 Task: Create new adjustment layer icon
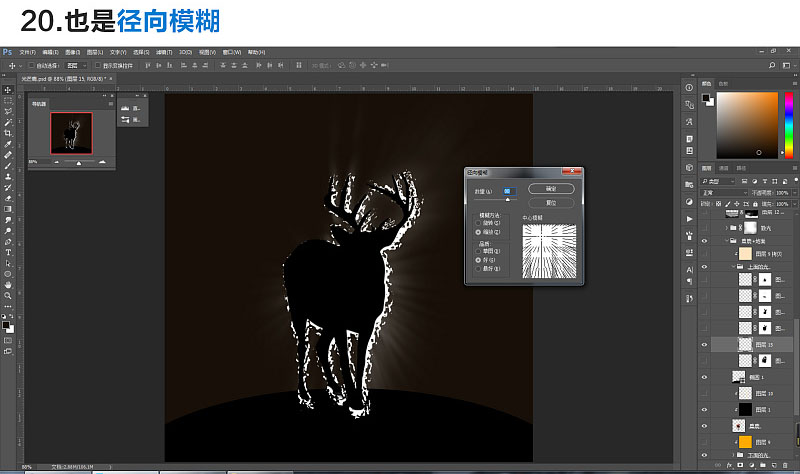click(x=752, y=465)
